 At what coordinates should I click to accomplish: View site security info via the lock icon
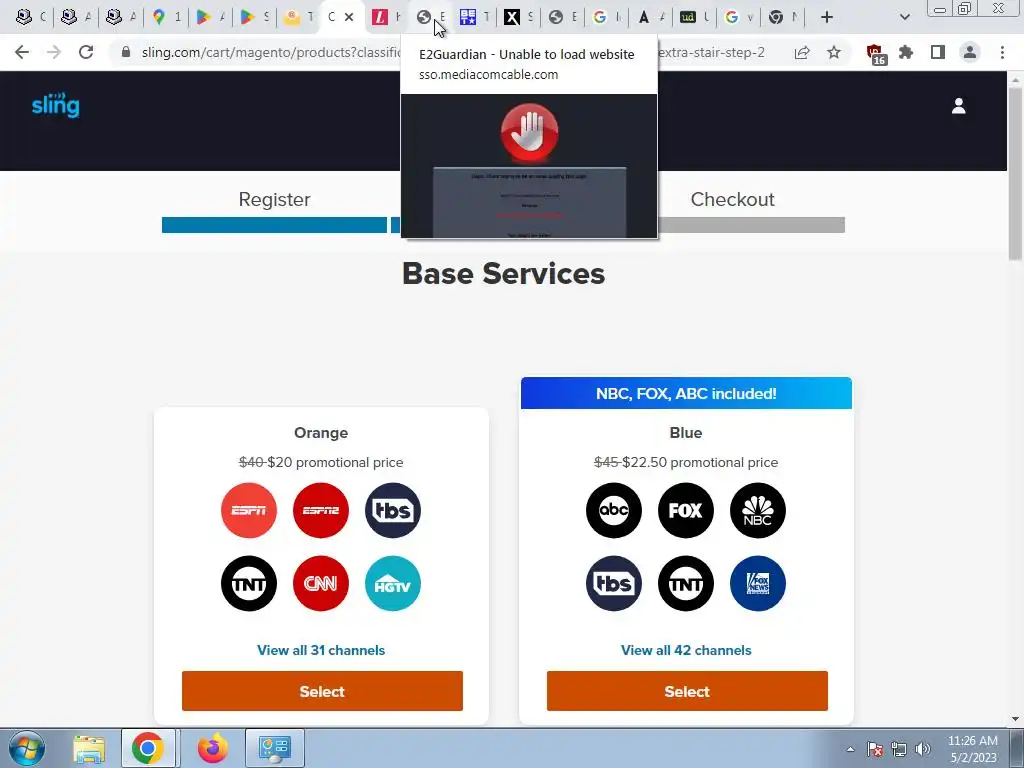(126, 52)
